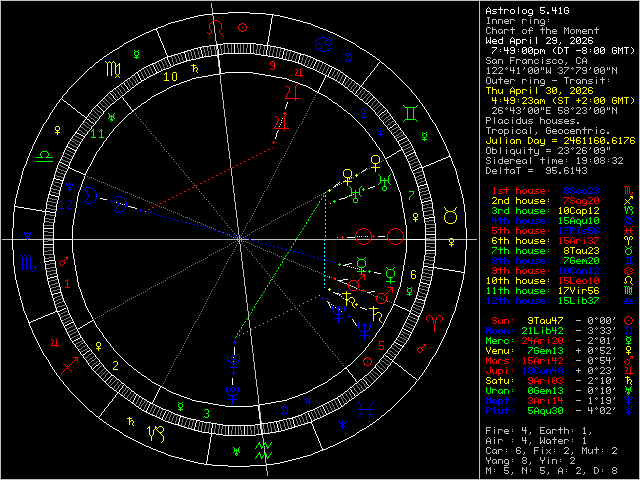Viewport: 640px width, 480px height.
Task: Select Pluto glyph in the sidebar Plut row
Action: coord(629,411)
